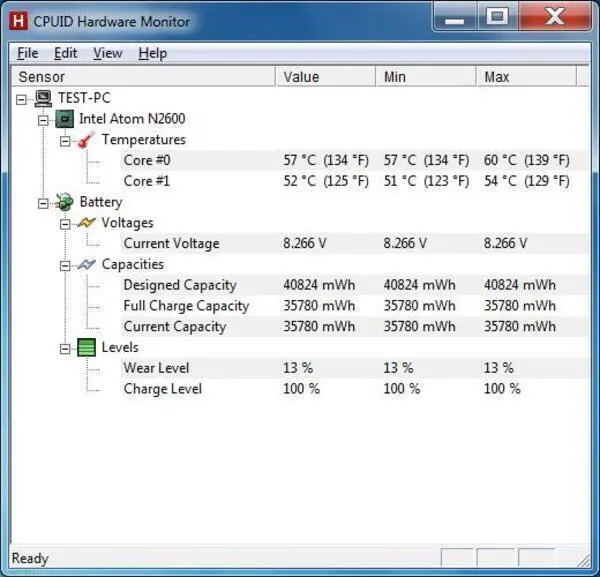Viewport: 600px width, 577px height.
Task: Collapse the TEST-PC tree node
Action: point(21,100)
